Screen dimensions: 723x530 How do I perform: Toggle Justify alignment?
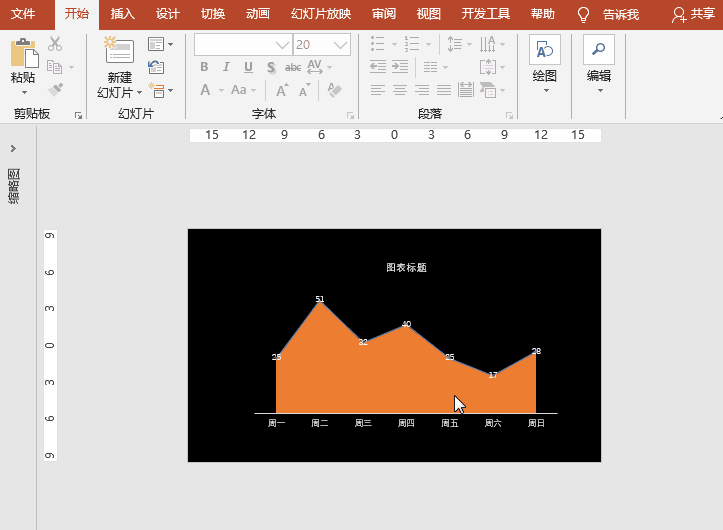tap(444, 90)
